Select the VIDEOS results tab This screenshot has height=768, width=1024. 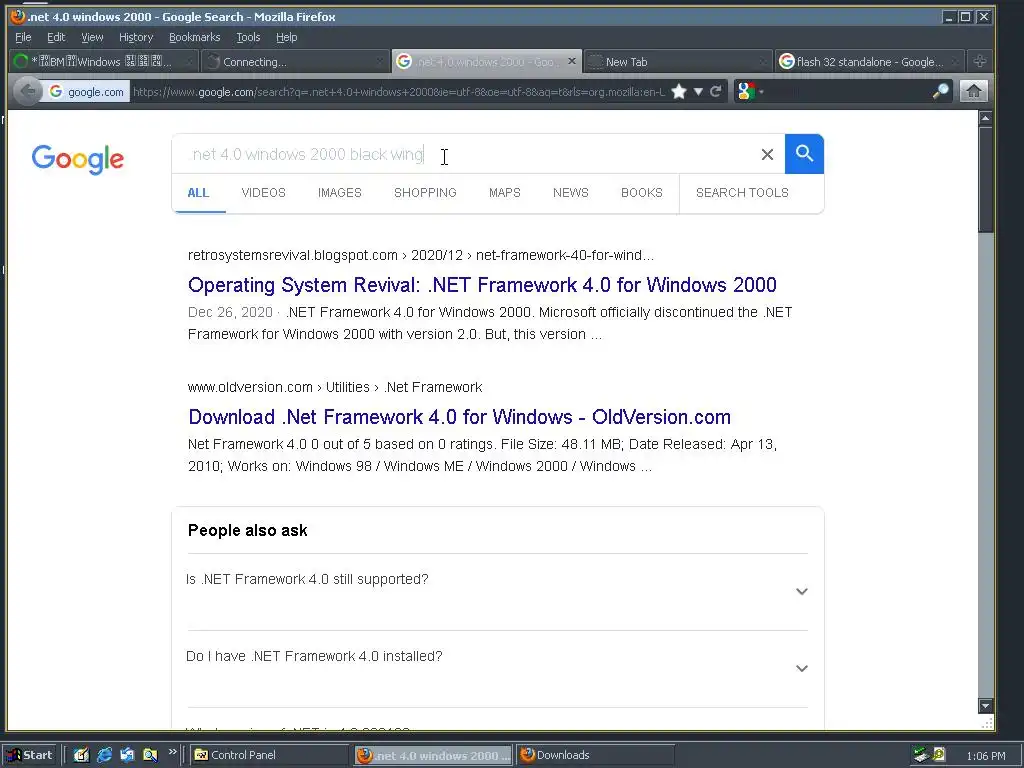click(263, 193)
